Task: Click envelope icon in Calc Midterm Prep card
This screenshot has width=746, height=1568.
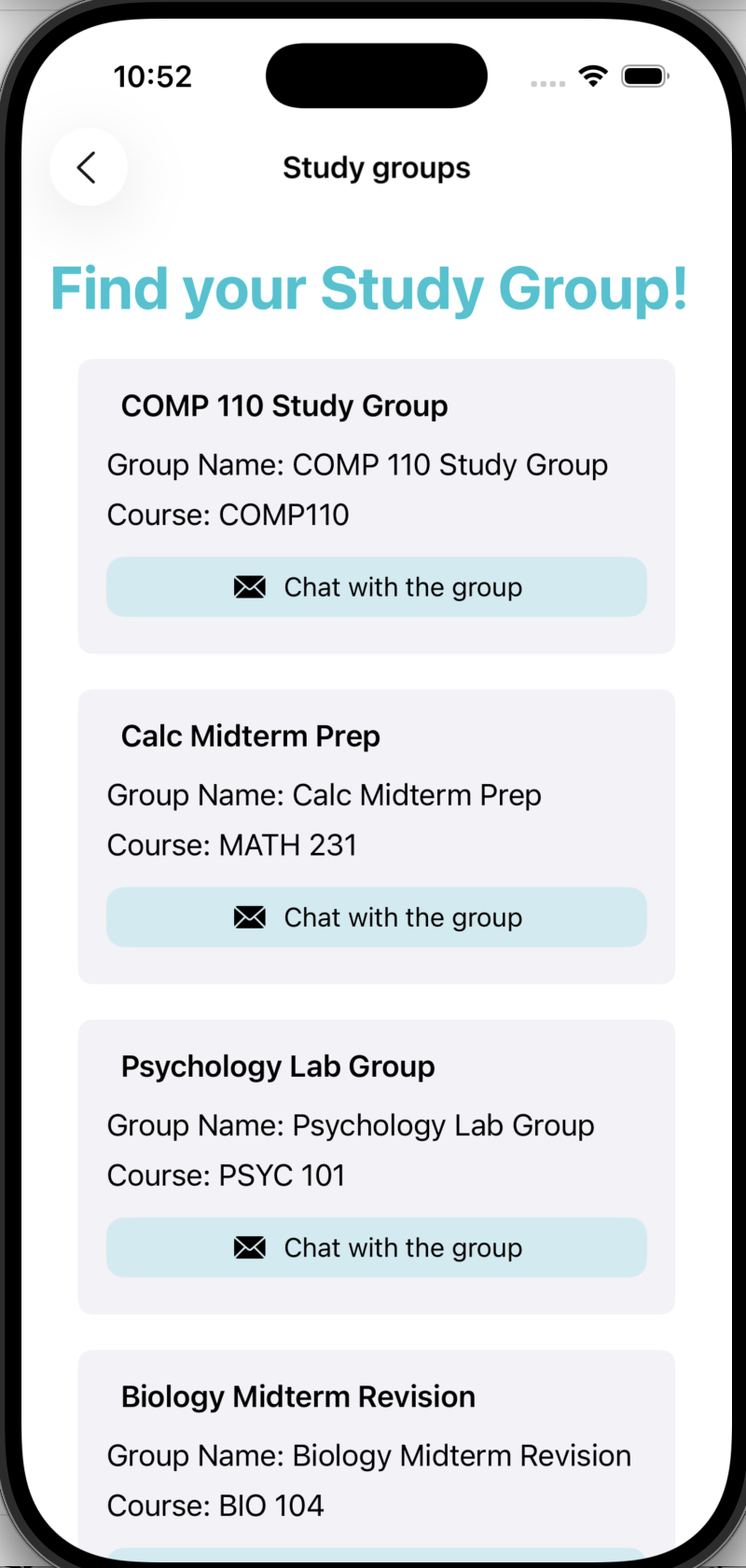Action: point(249,917)
